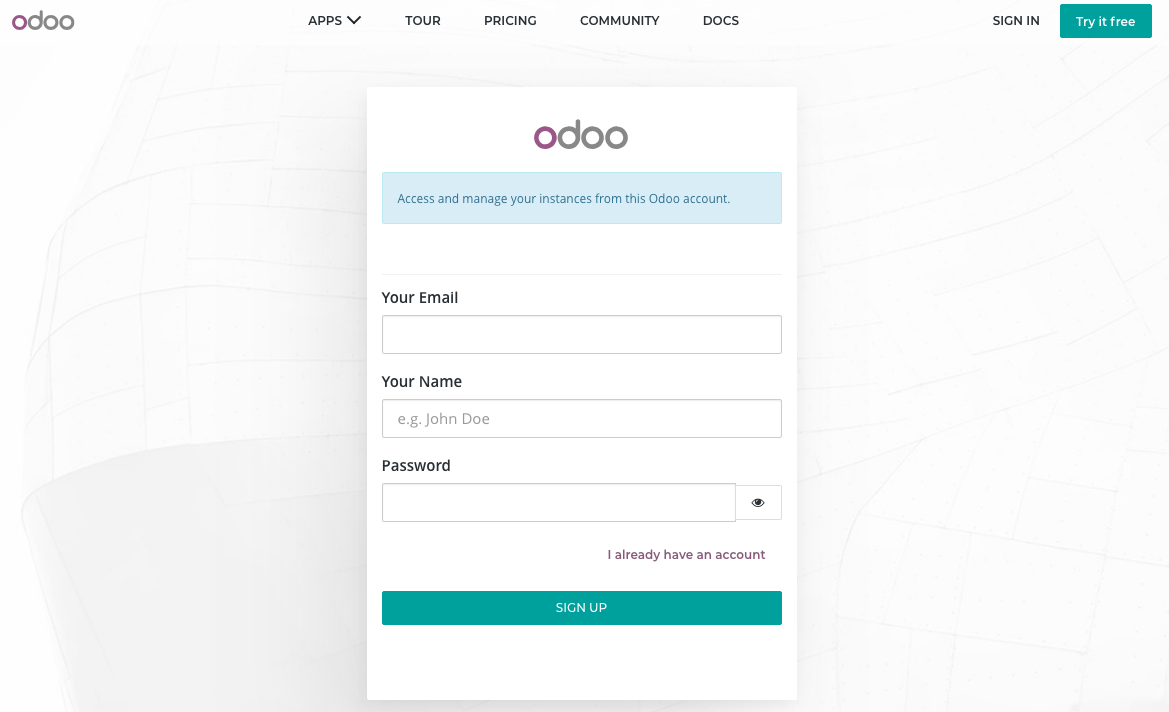
Task: Click the Odoo logo above the signup form
Action: 581,135
